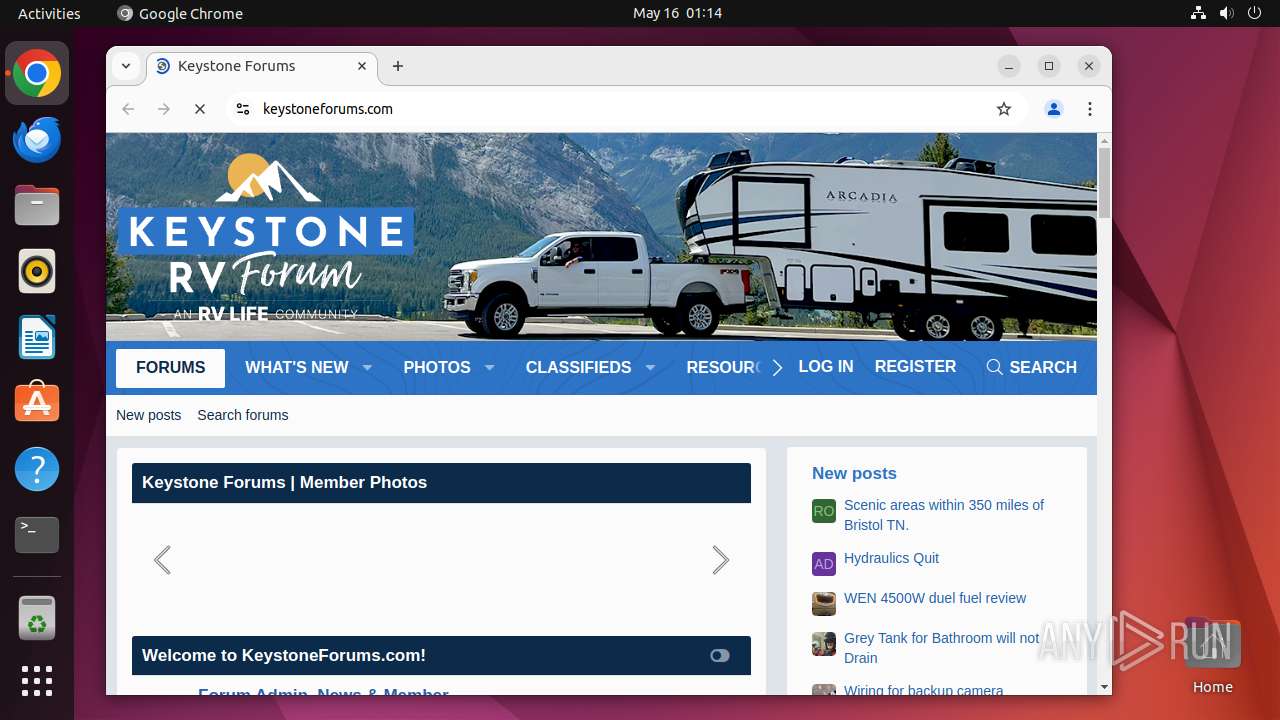Viewport: 1280px width, 720px height.
Task: Open the Files manager in the dock
Action: [37, 206]
